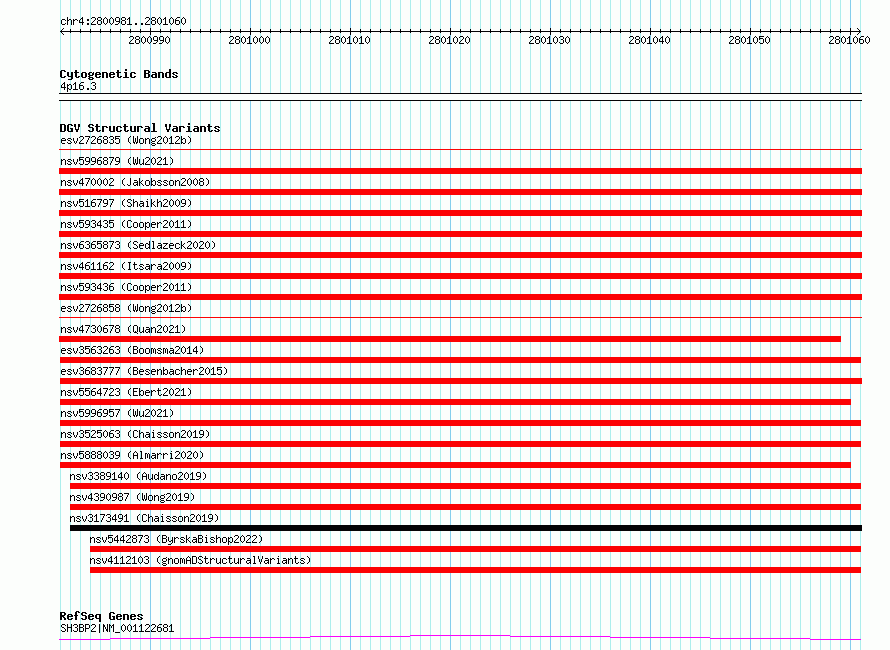Click the red bar under nsv5564723 (Ebert2021)
Image resolution: width=890 pixels, height=650 pixels.
point(455,402)
